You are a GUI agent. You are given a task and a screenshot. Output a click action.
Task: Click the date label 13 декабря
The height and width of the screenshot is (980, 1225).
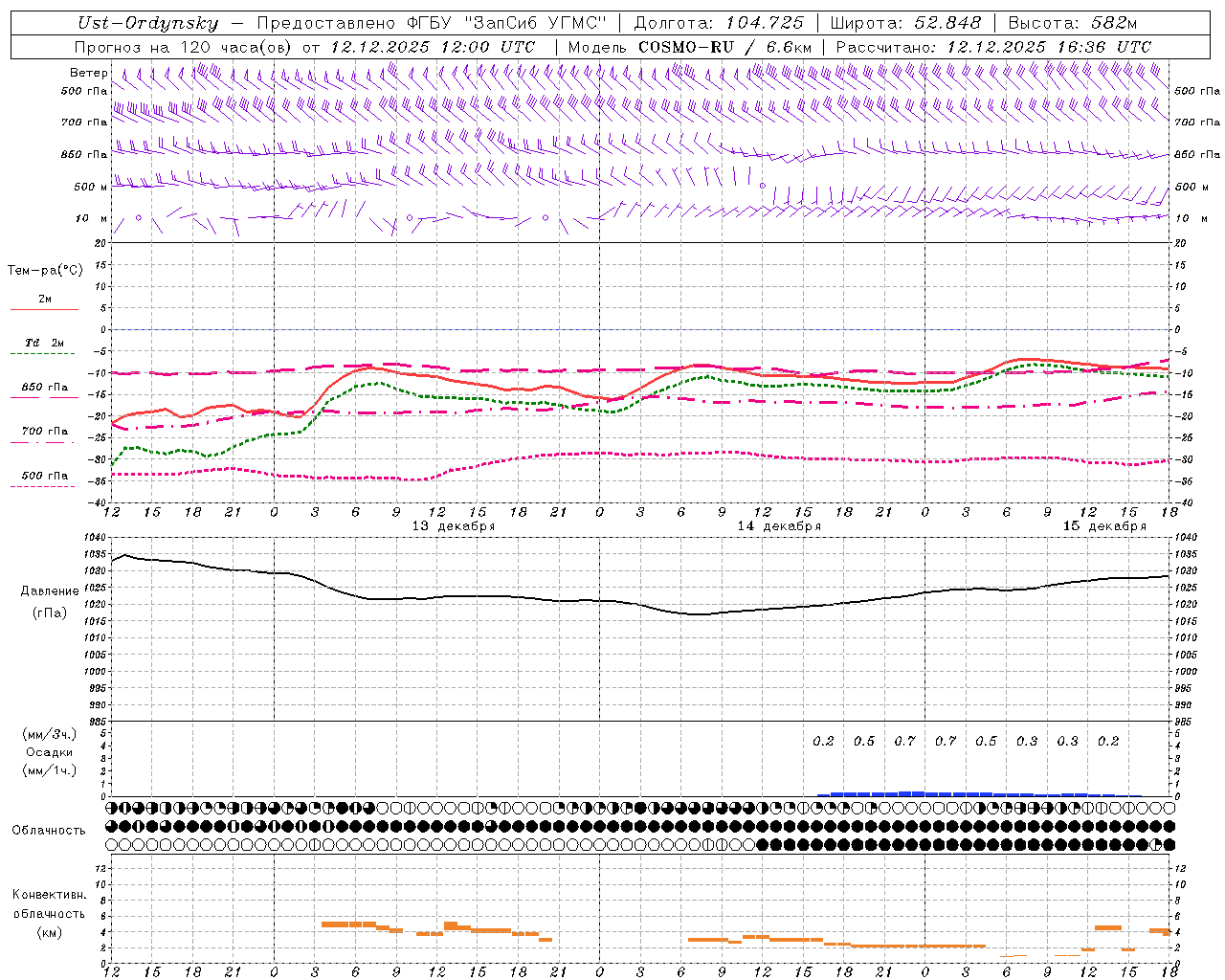point(454,526)
